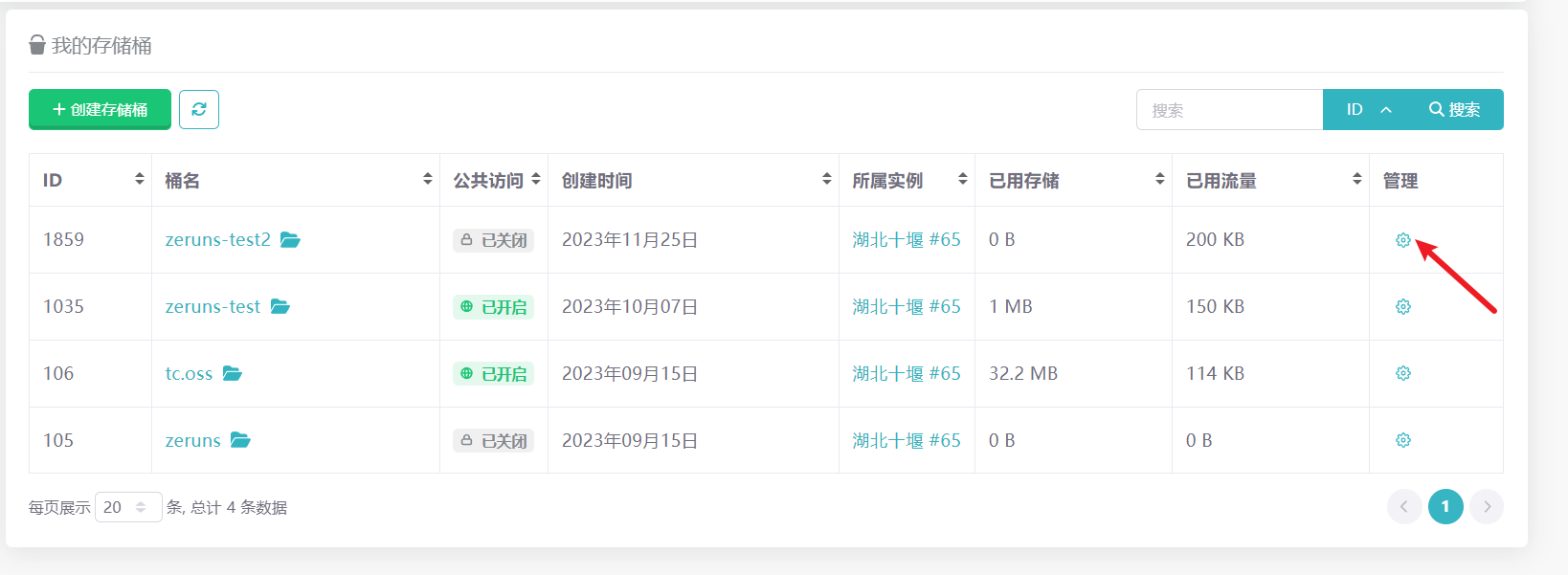Click 已开启 public access badge for tc.oss
Screen dimensions: 1568x575
coord(493,374)
